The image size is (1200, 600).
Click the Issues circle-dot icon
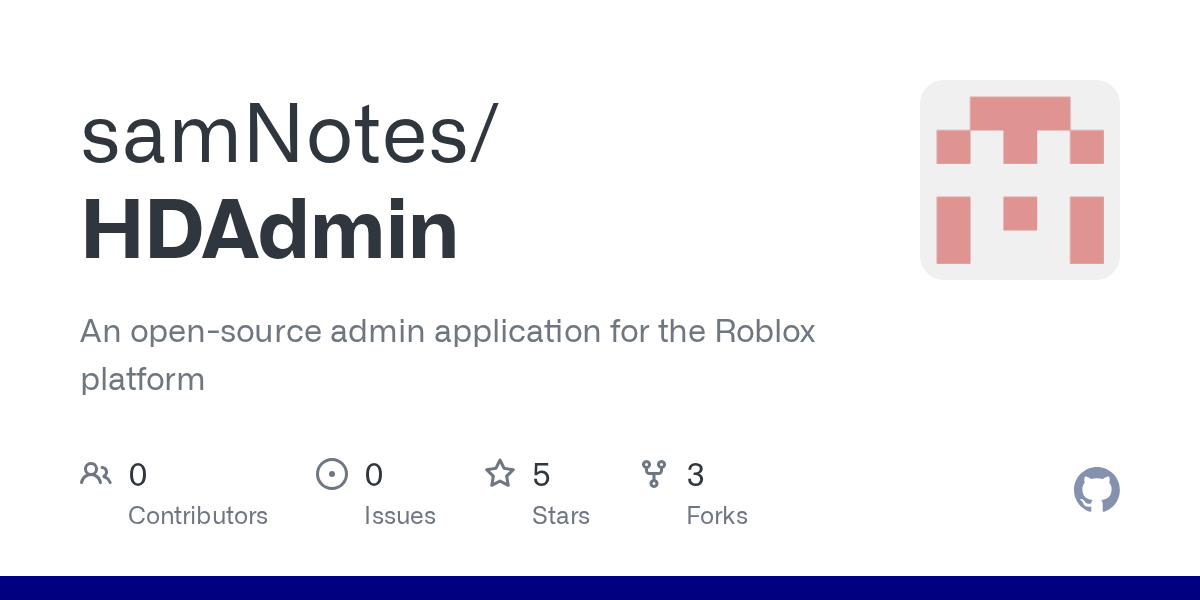point(332,474)
